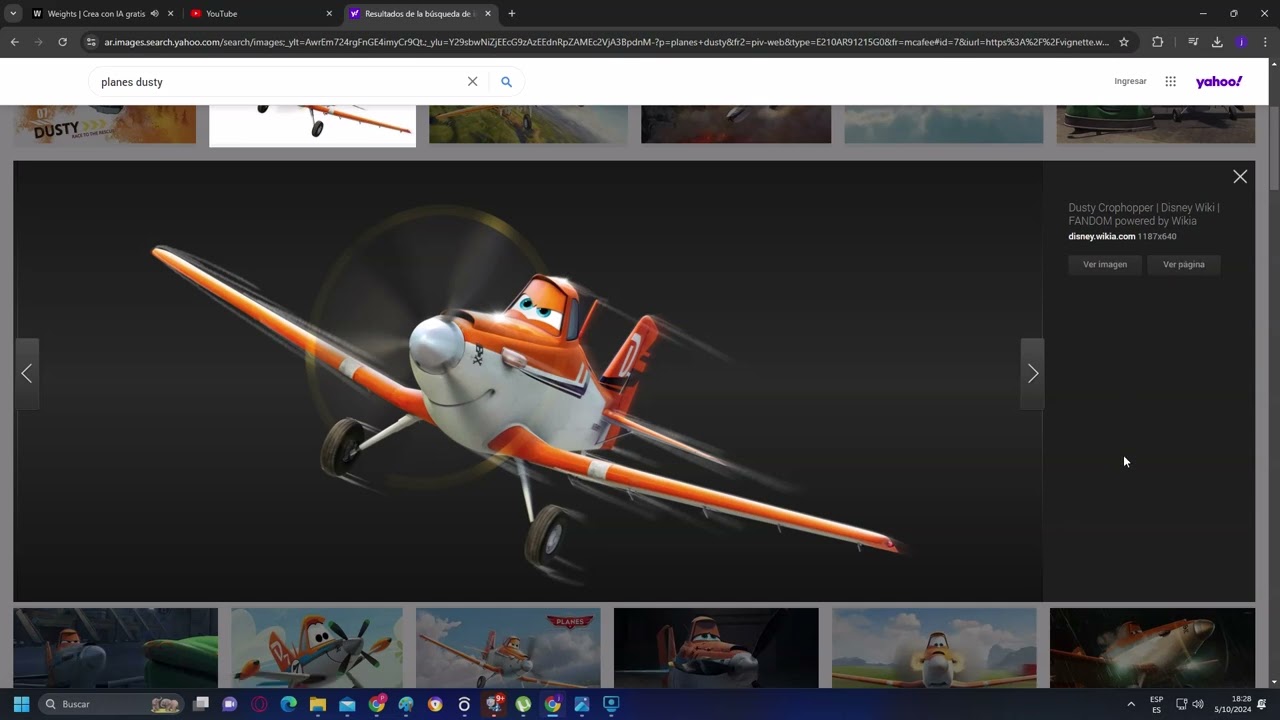Open the Dusty Crophopper Disney Wiki title link
This screenshot has width=1280, height=720.
(x=1144, y=214)
